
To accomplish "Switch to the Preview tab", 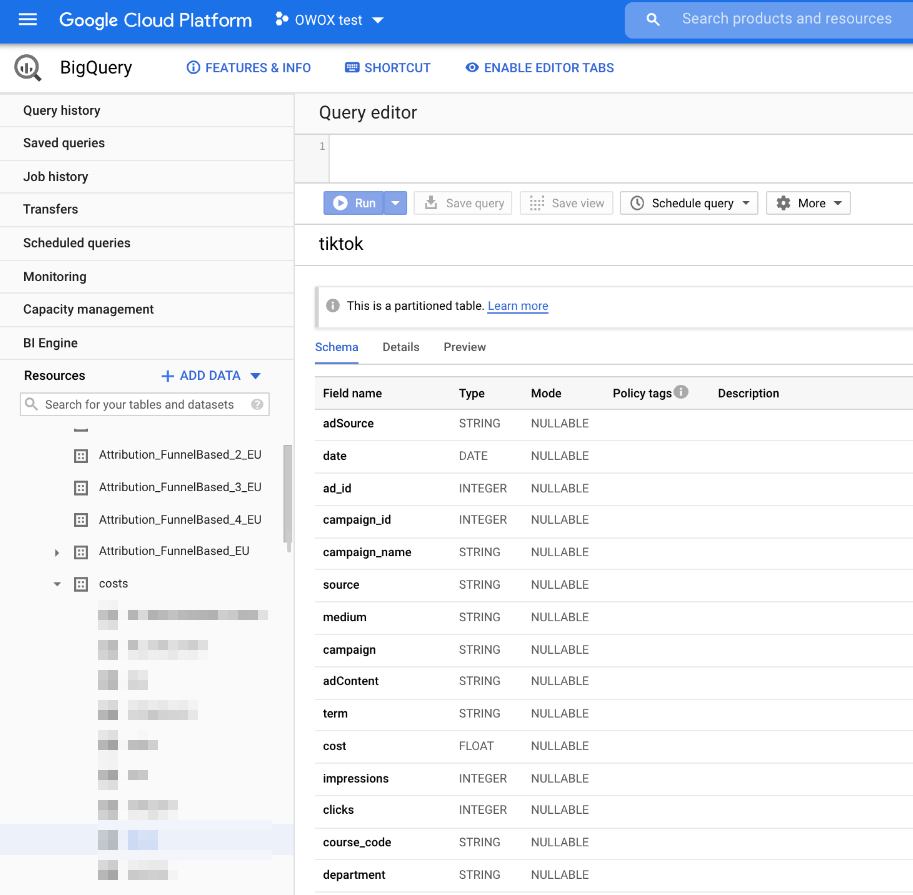I will (x=465, y=347).
